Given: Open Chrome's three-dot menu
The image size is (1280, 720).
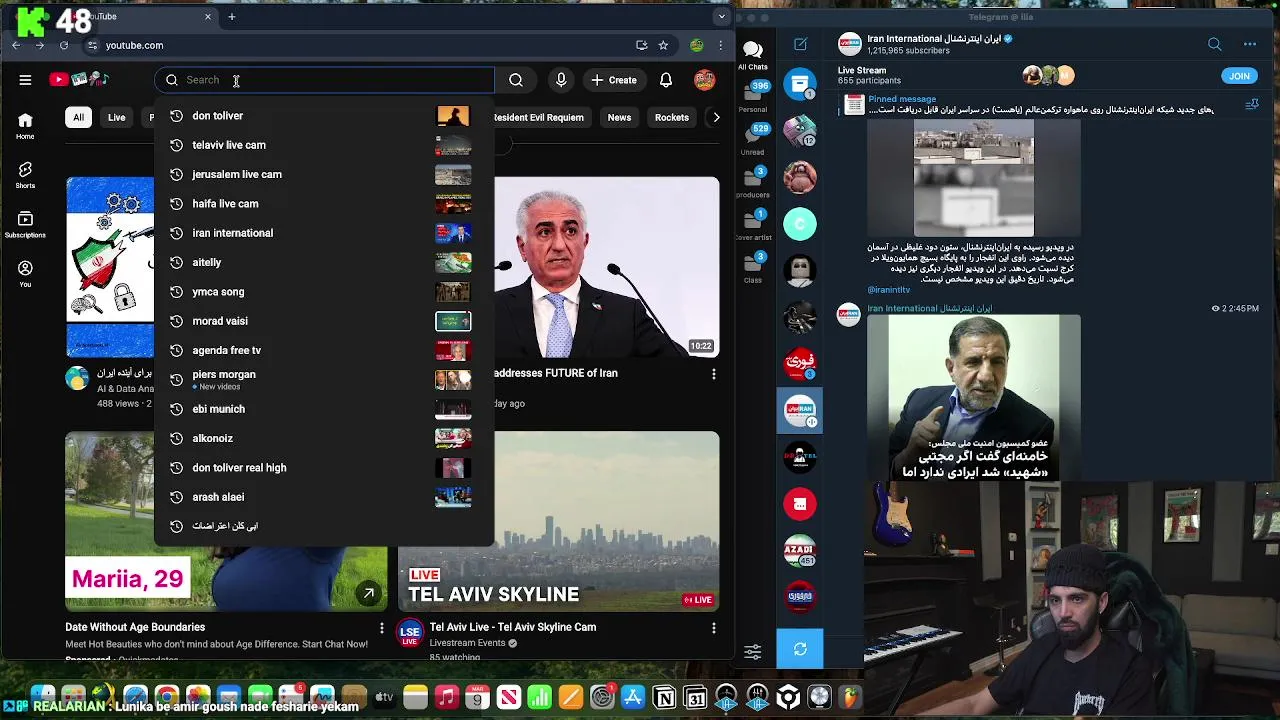Looking at the screenshot, I should tap(720, 45).
